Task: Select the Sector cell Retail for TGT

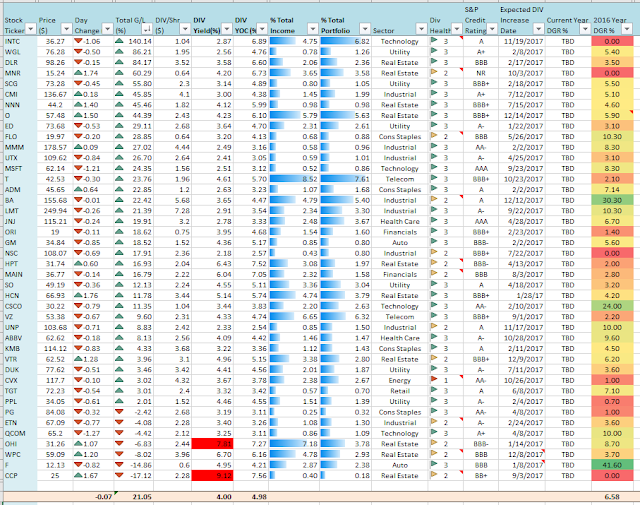Action: [x=399, y=391]
